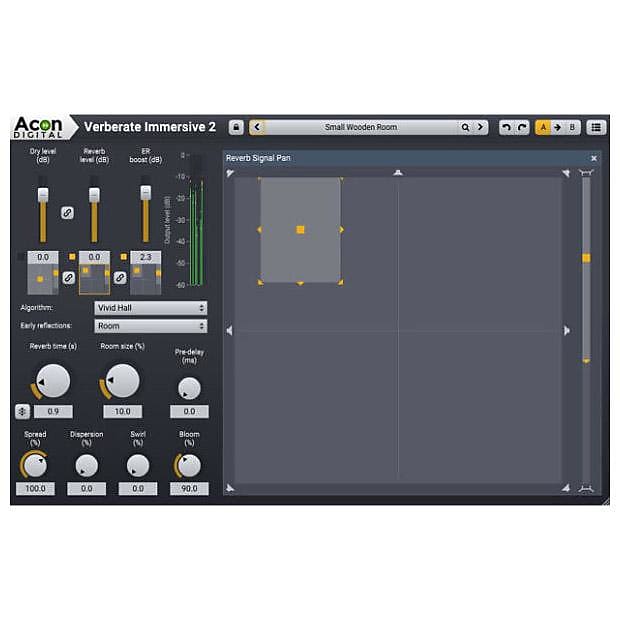Click the Reverb time value field 0.9
Image resolution: width=620 pixels, height=620 pixels.
coord(53,412)
